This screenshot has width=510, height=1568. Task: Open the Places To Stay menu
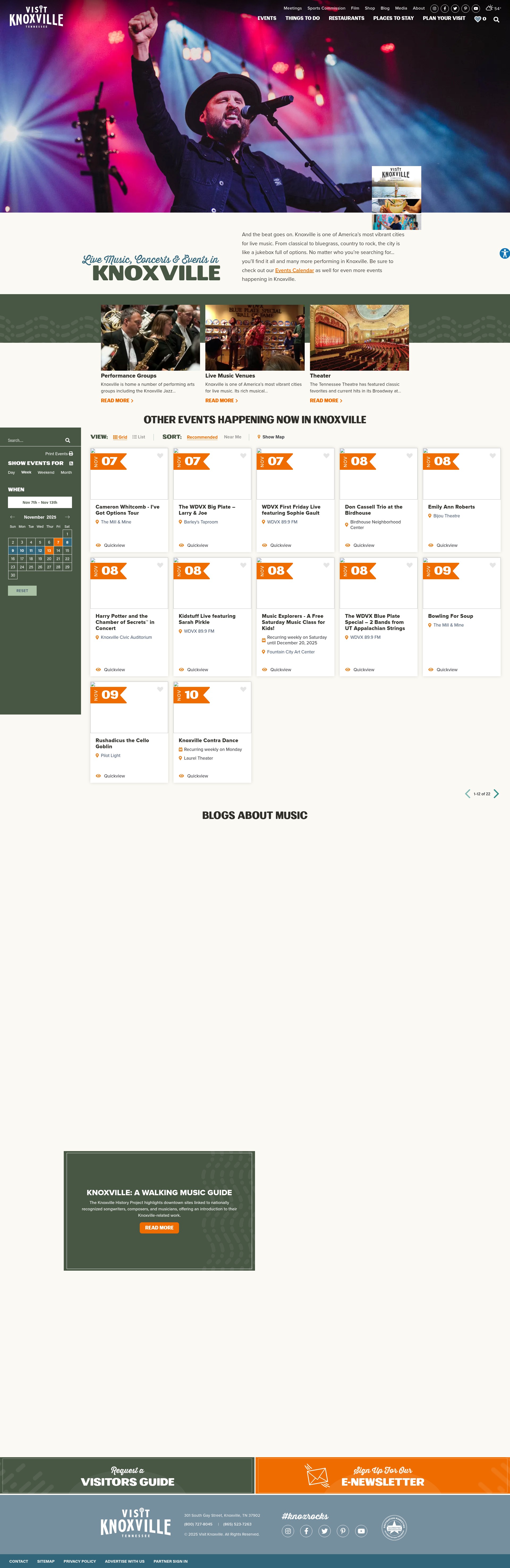coord(393,18)
